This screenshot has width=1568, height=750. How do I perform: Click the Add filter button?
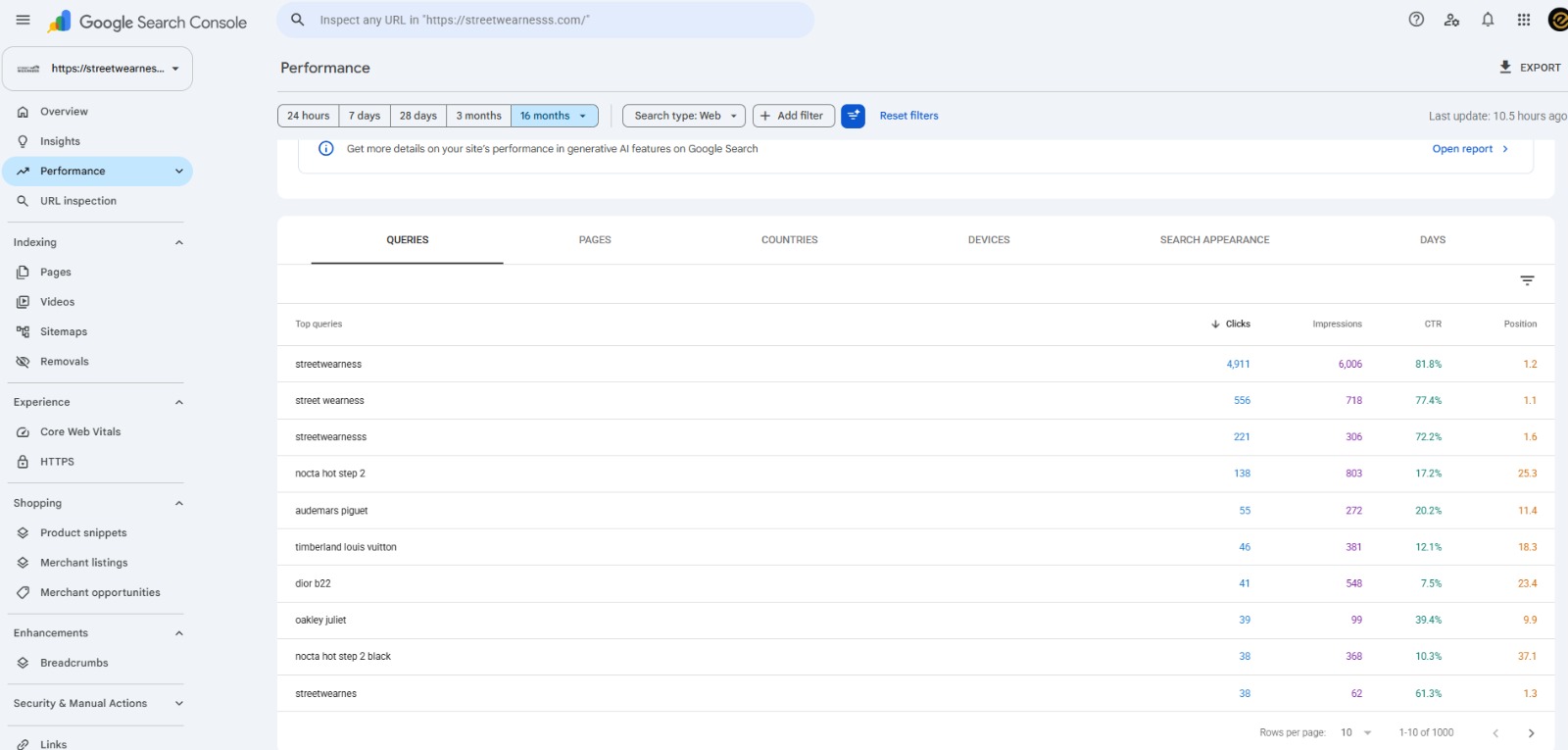(x=794, y=116)
